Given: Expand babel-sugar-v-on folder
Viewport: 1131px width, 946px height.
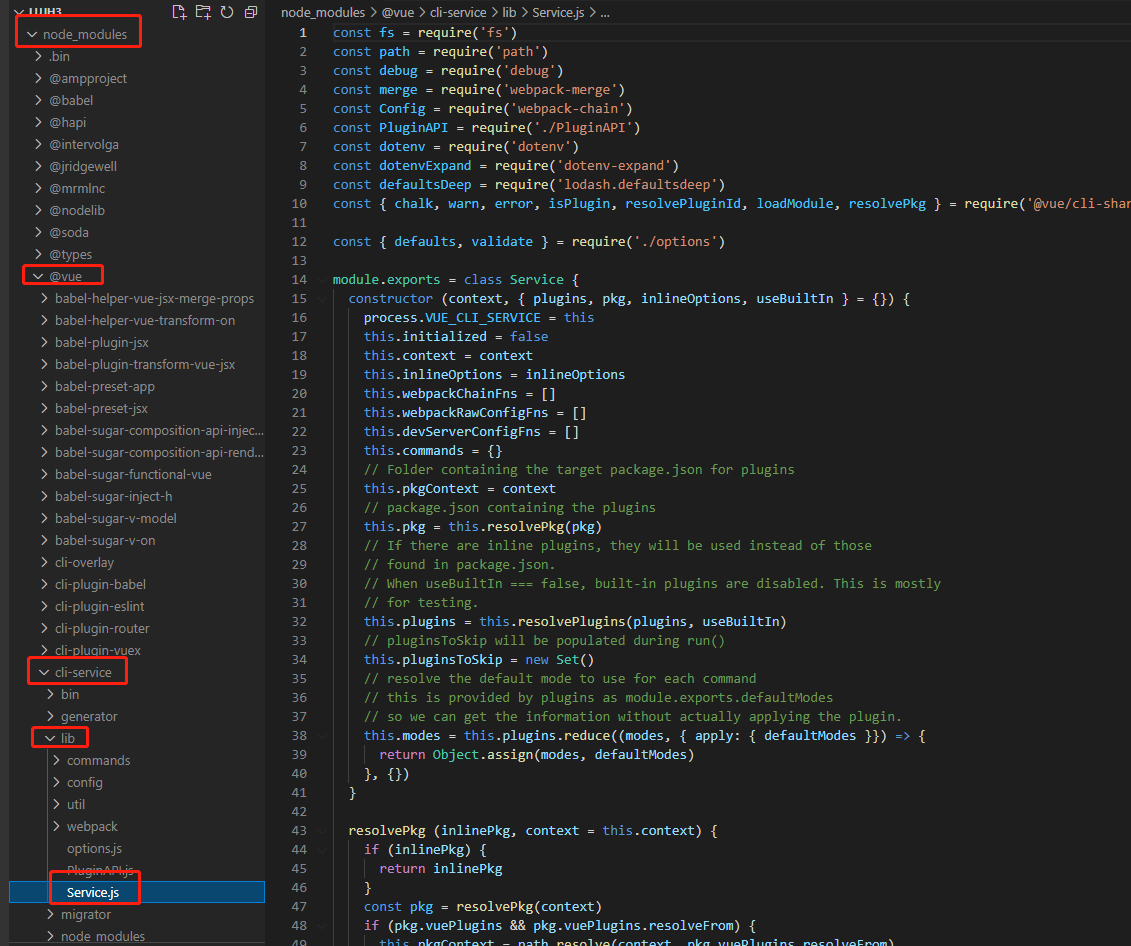Looking at the screenshot, I should pyautogui.click(x=45, y=540).
